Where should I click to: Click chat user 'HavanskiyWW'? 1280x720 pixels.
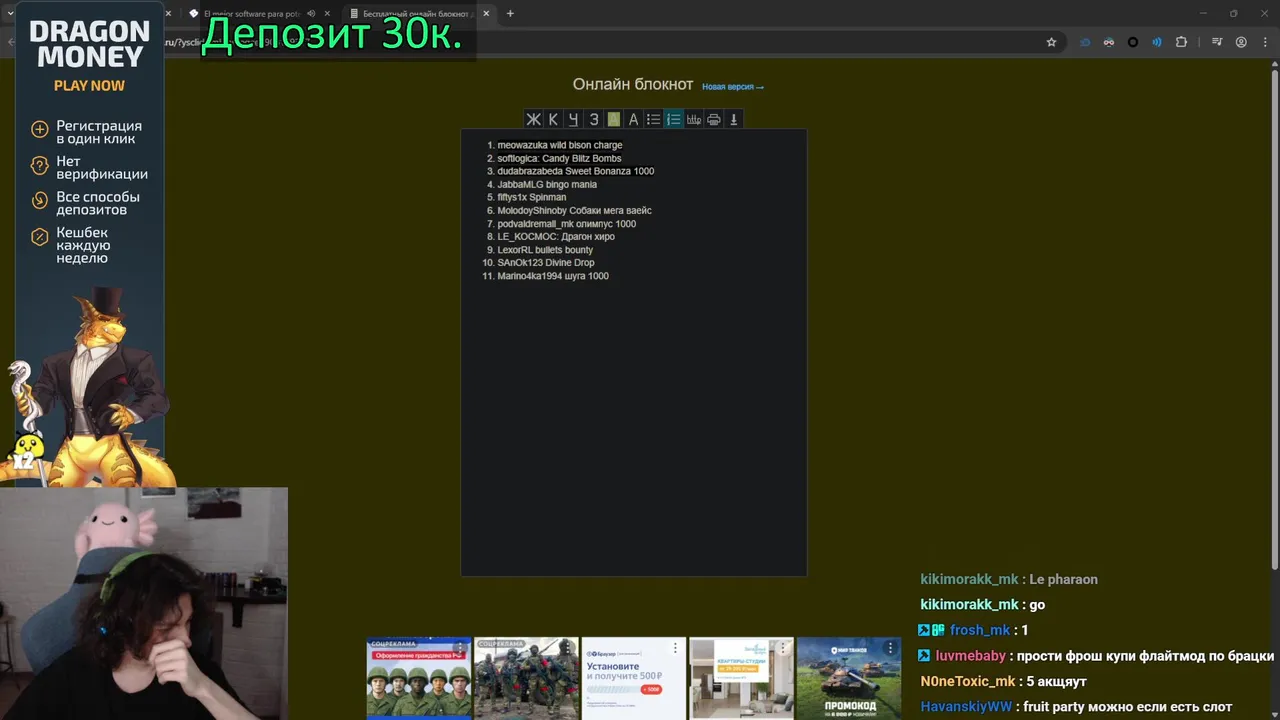966,707
